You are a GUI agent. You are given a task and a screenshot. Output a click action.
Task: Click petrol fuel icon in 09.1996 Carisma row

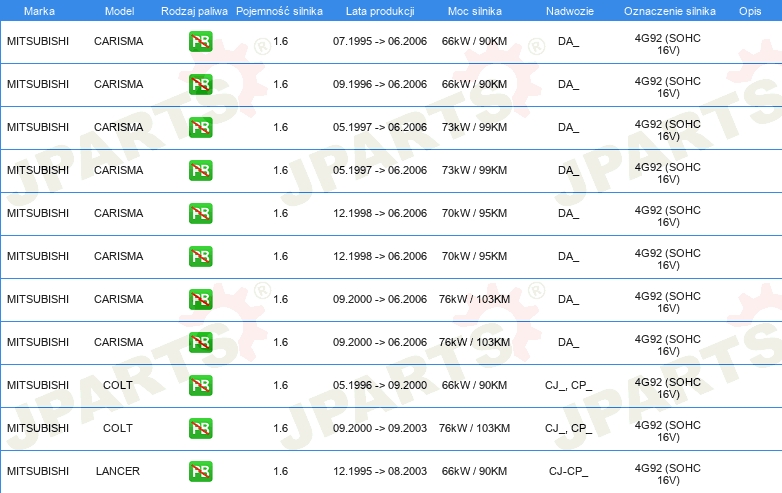pyautogui.click(x=200, y=84)
